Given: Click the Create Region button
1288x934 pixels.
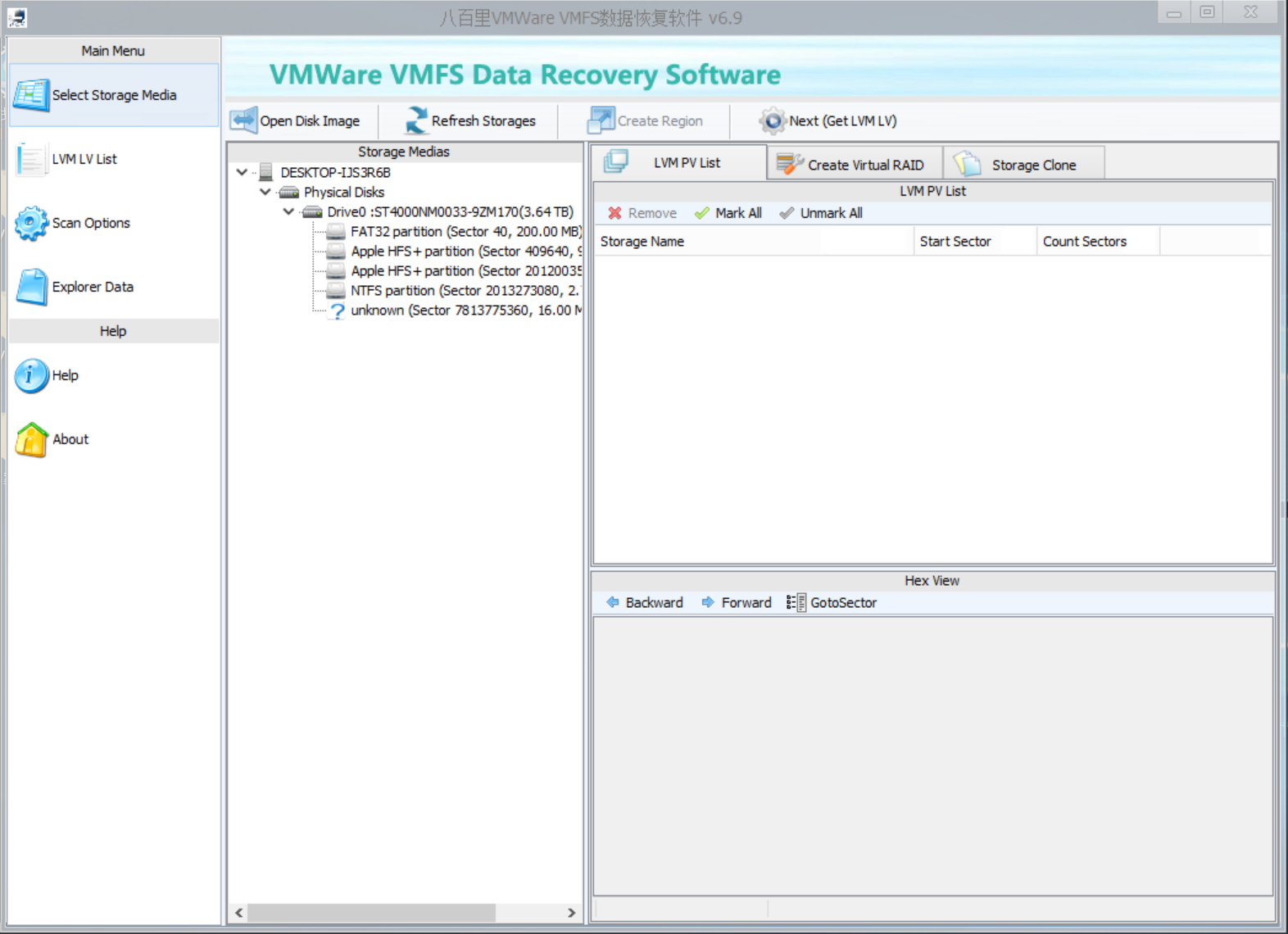Looking at the screenshot, I should coord(646,120).
